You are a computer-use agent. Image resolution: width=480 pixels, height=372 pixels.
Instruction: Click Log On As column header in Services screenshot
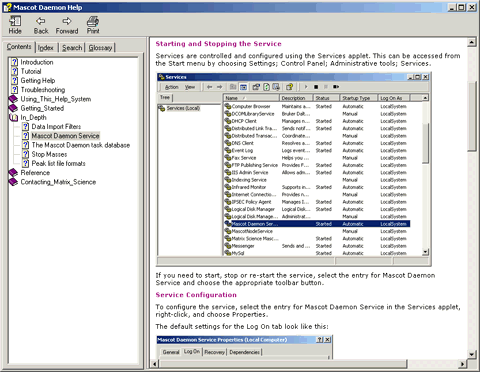[394, 98]
